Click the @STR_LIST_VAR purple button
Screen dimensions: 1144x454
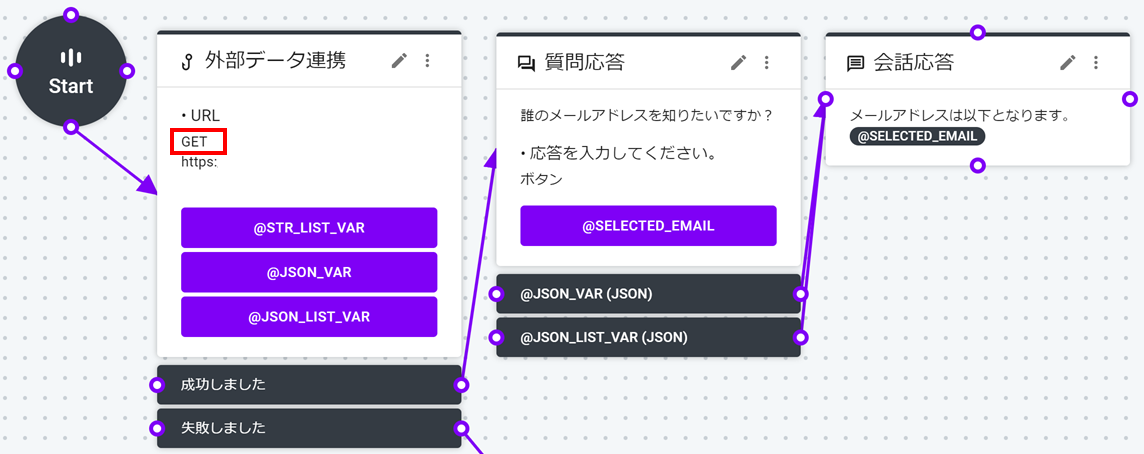[309, 228]
